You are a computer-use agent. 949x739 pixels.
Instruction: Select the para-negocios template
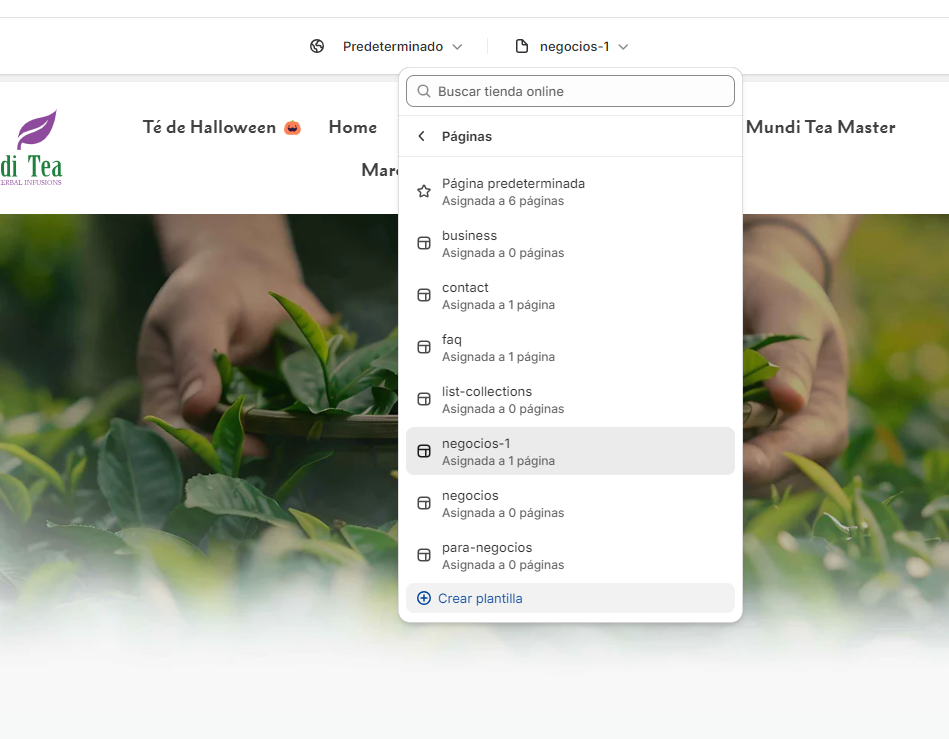(570, 556)
